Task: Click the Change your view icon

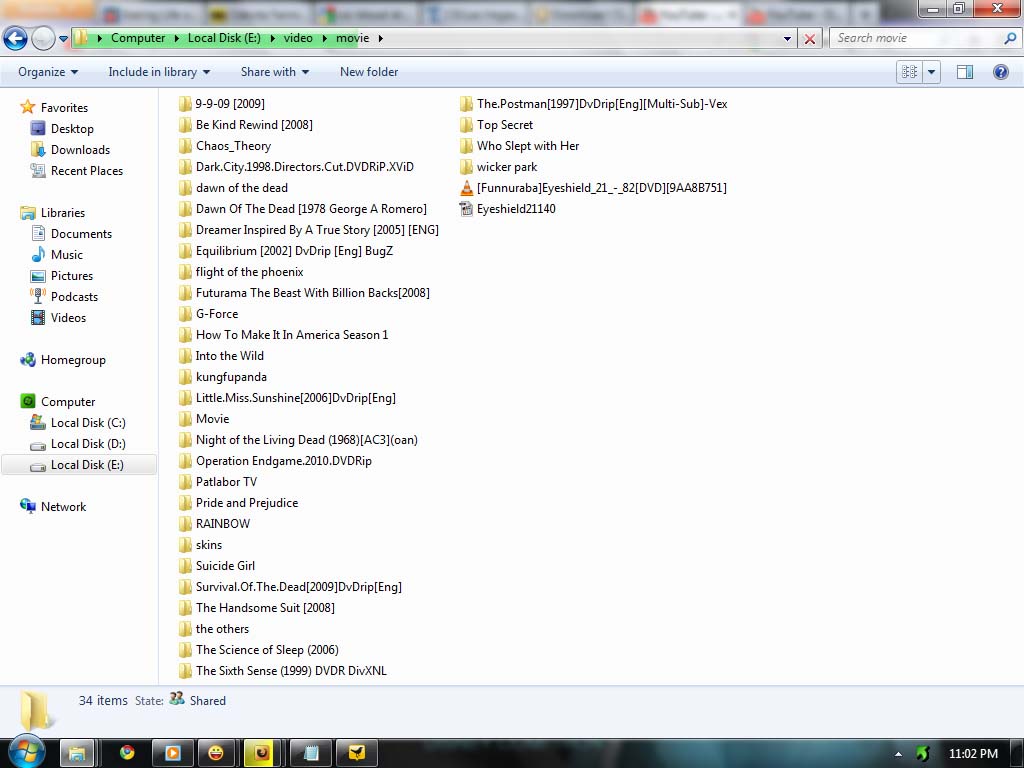Action: pyautogui.click(x=909, y=72)
